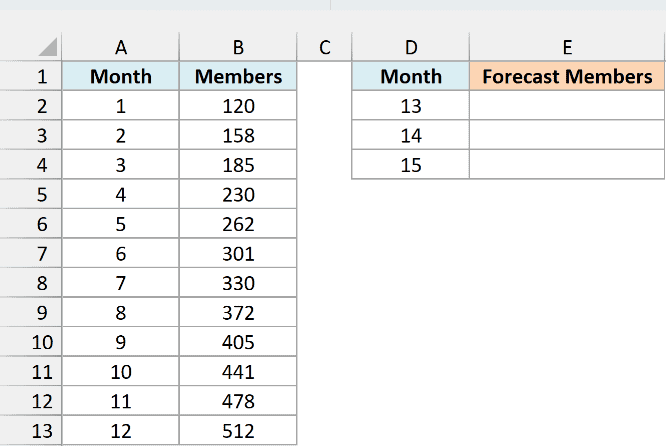Screen dimensions: 666x446
Task: Click month value 11 in column A
Action: [x=121, y=401]
